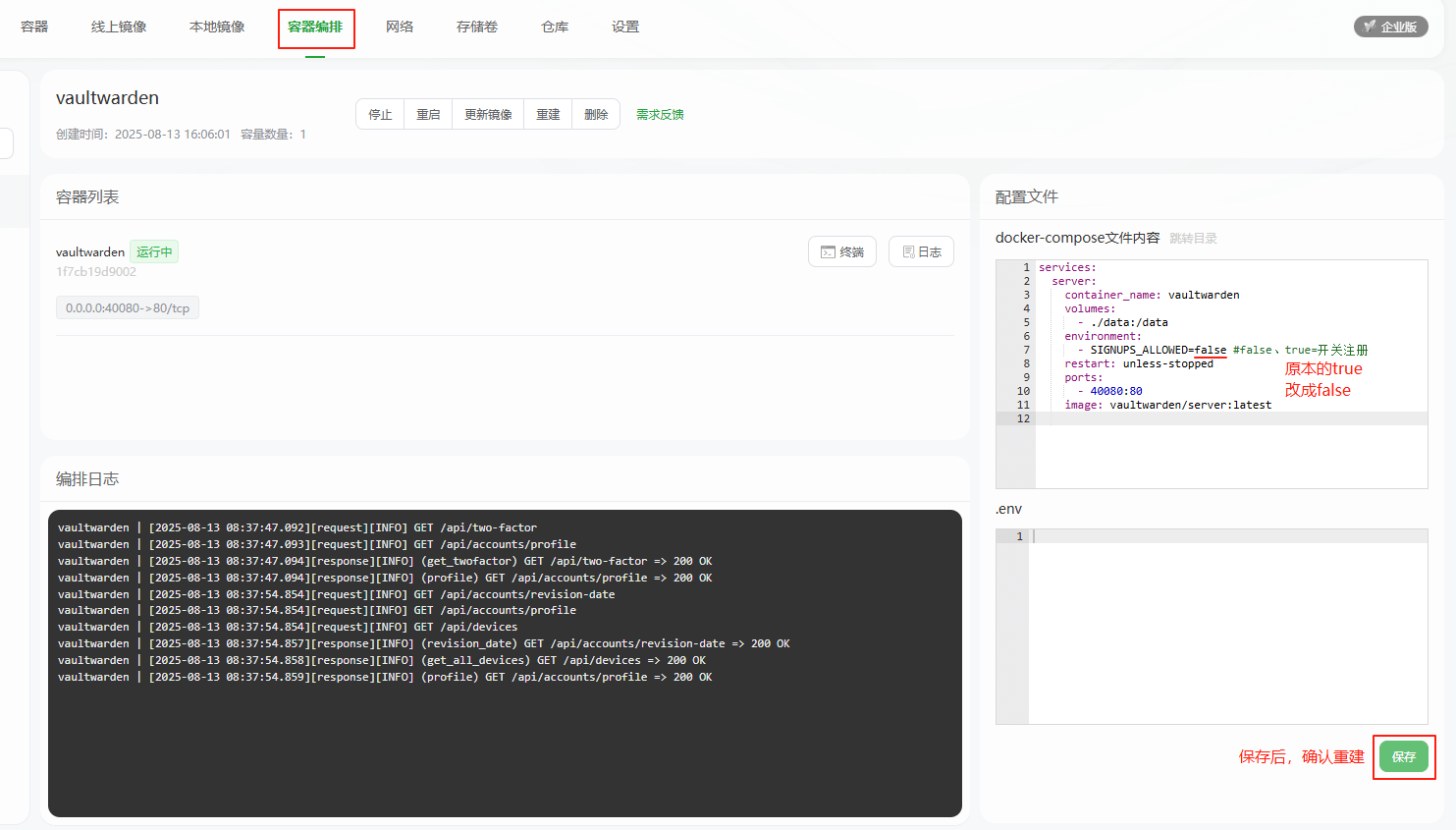Screen dimensions: 1456x830
Task: View container logs via 日志 button
Action: (921, 251)
